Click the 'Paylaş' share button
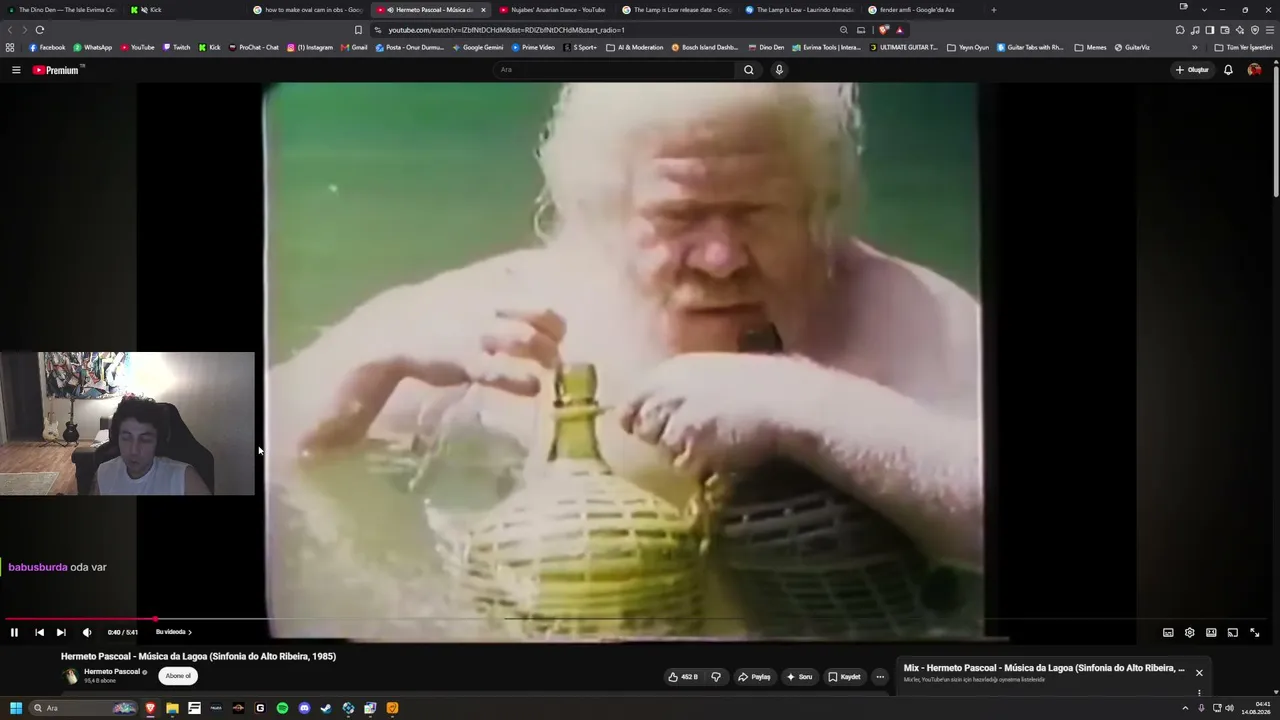Viewport: 1280px width, 720px height. (x=754, y=677)
